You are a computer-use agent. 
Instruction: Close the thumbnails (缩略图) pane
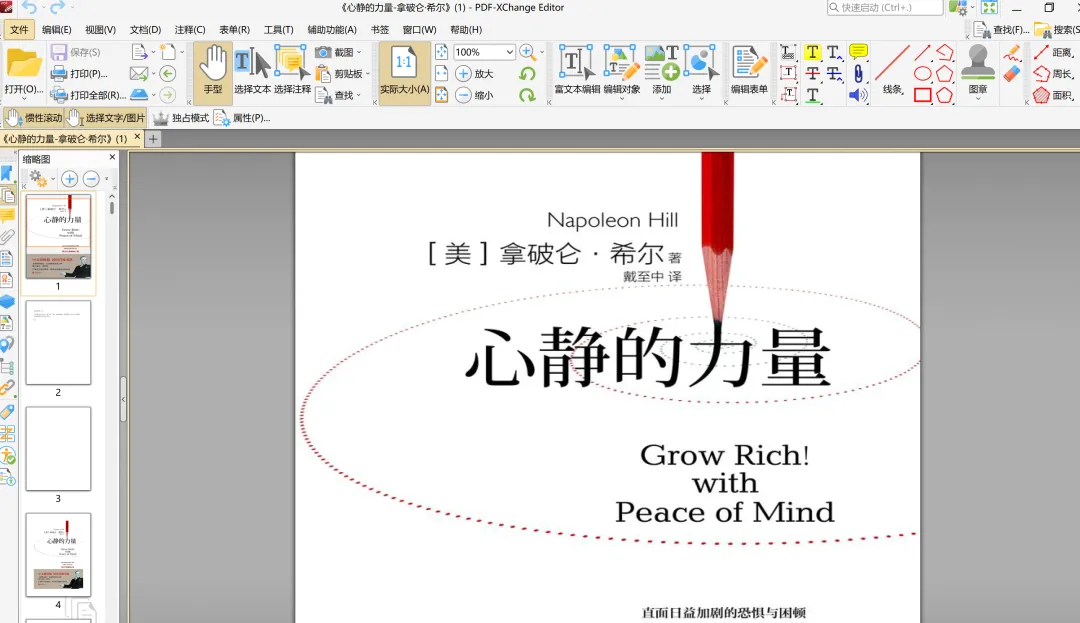112,158
